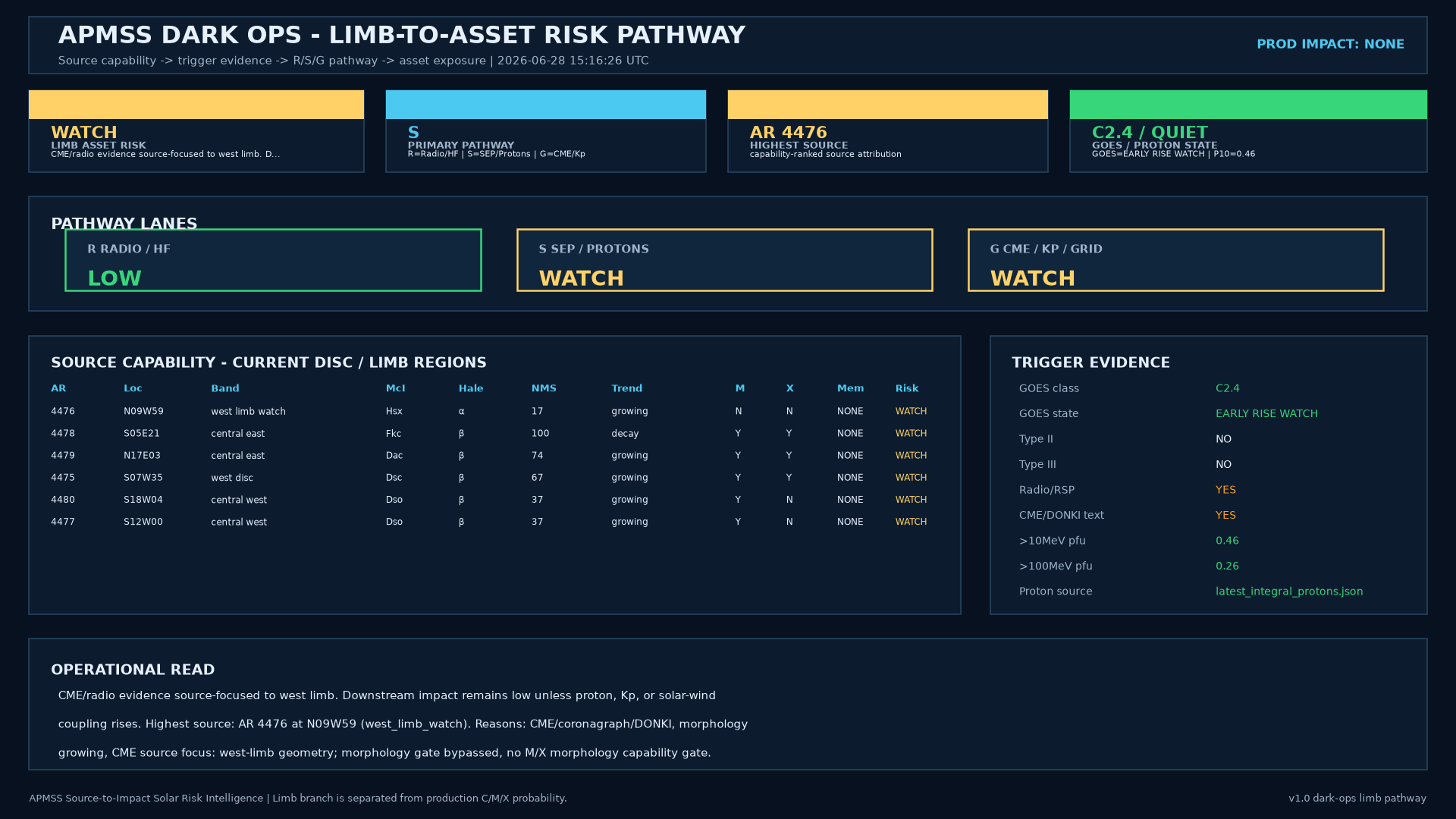This screenshot has width=1456, height=819.
Task: Click NMS value 74
Action: coord(538,455)
